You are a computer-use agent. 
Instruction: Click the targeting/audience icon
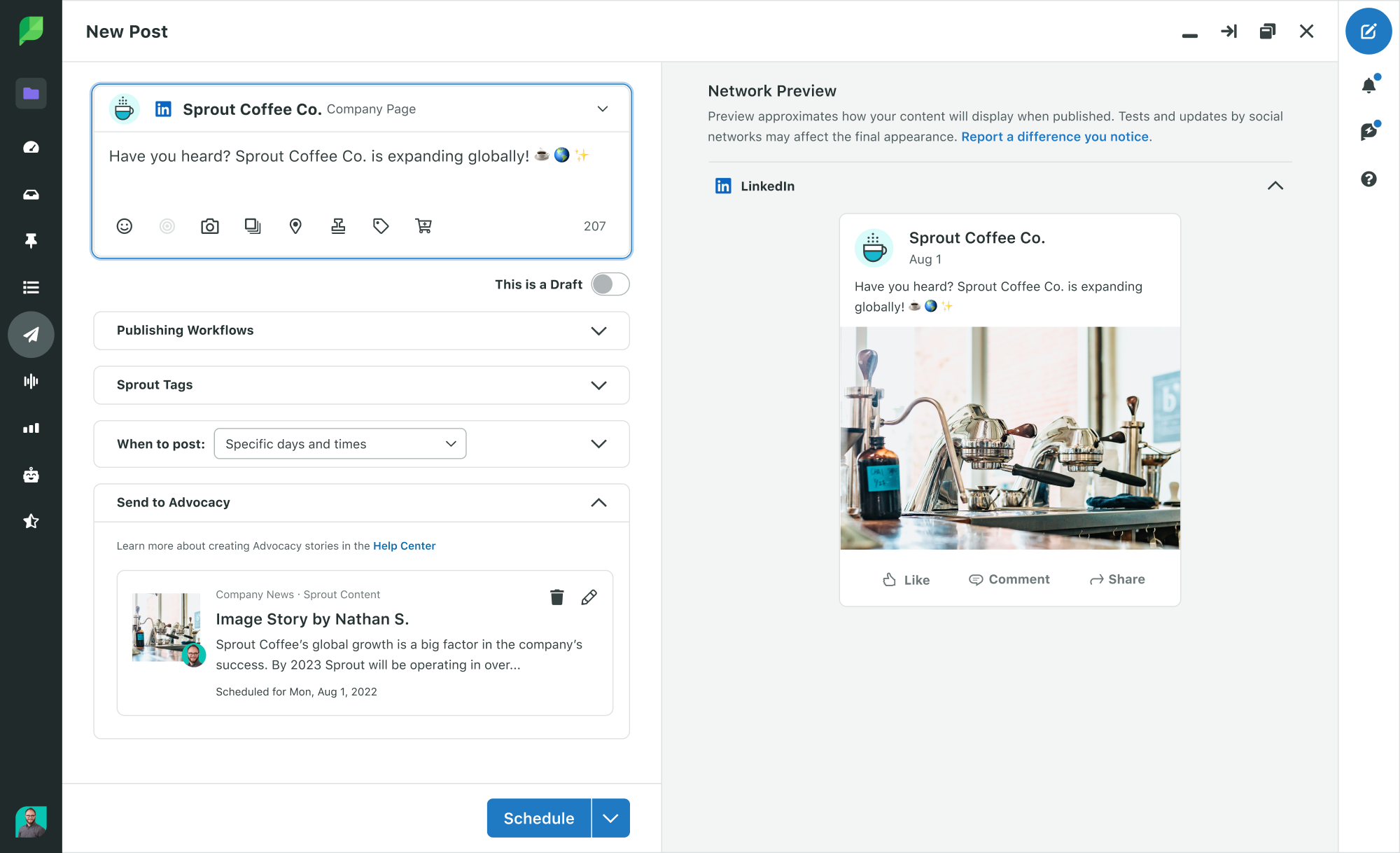coord(166,225)
